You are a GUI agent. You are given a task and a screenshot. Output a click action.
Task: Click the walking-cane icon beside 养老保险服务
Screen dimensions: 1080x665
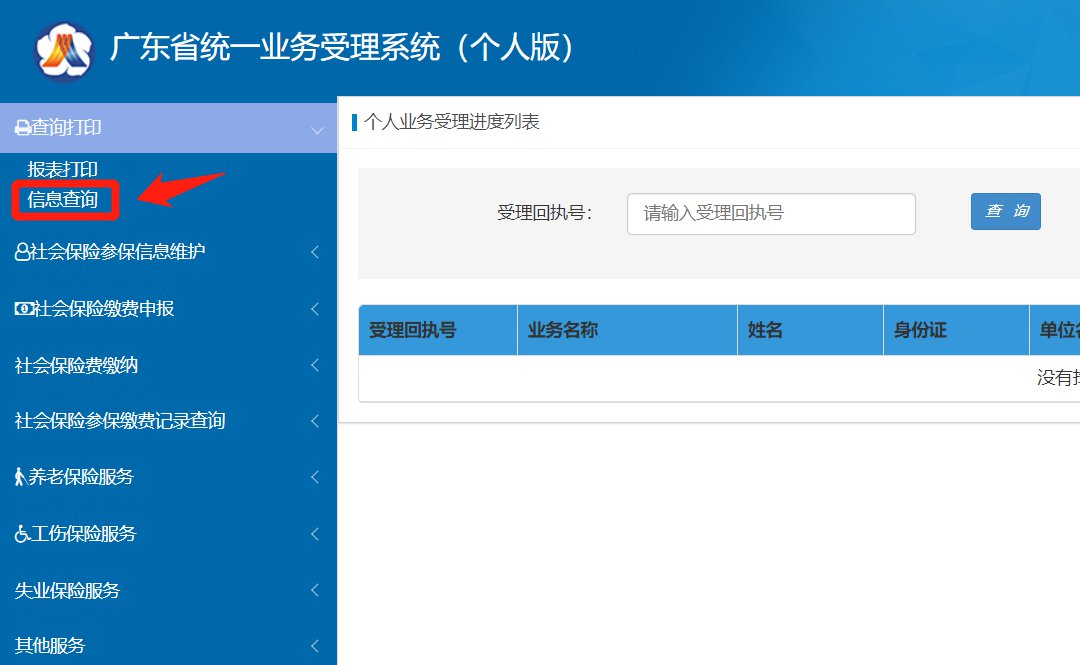click(x=20, y=477)
